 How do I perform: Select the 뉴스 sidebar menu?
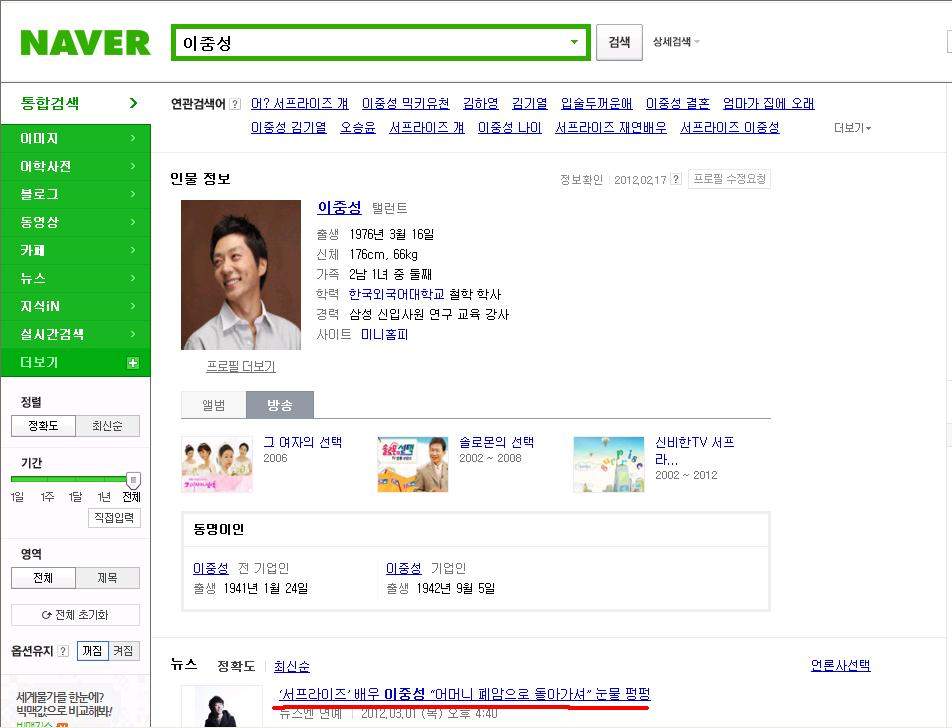click(76, 278)
